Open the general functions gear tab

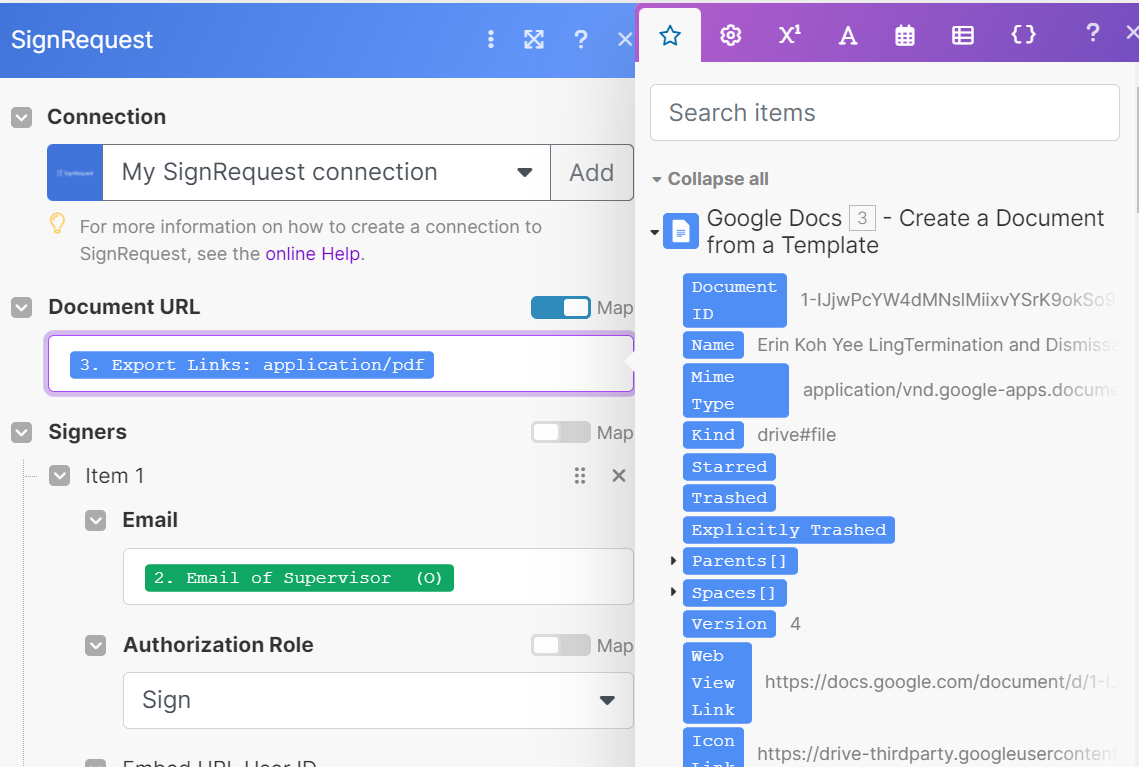point(730,35)
